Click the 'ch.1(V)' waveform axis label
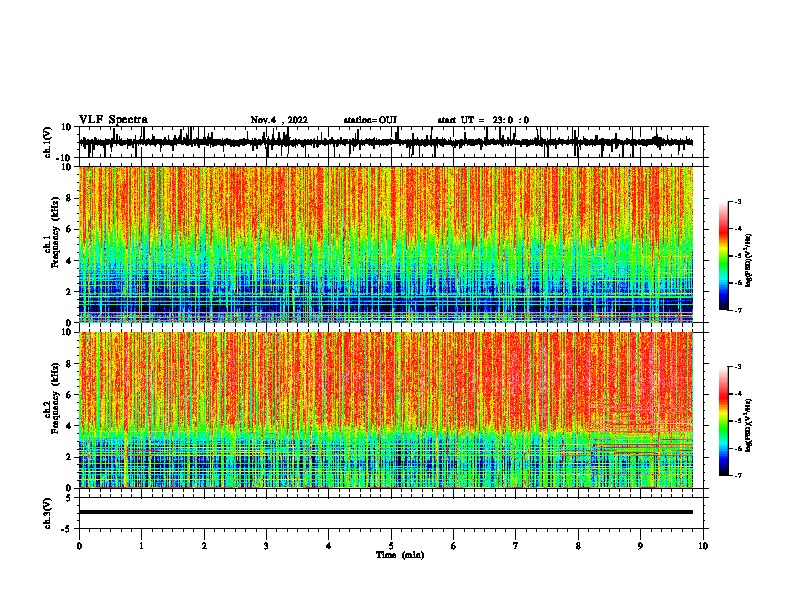 point(48,142)
